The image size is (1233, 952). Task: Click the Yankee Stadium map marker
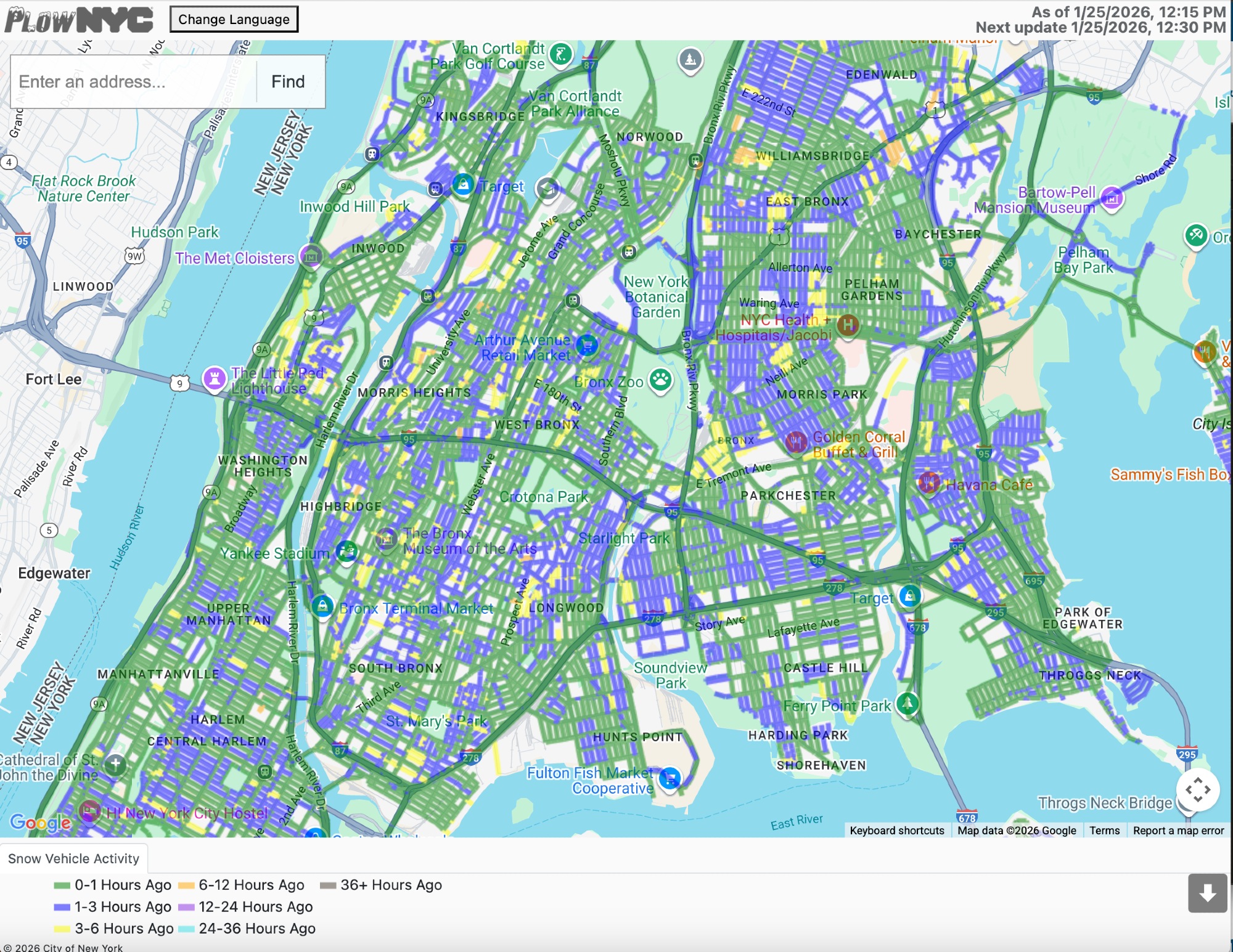(347, 550)
